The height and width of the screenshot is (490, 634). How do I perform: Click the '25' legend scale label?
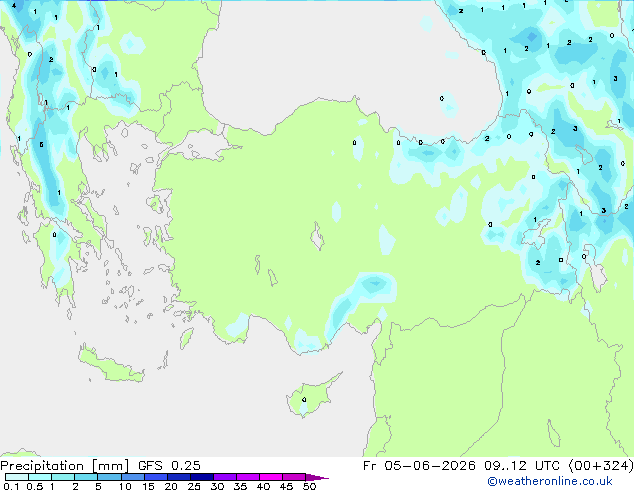194,486
